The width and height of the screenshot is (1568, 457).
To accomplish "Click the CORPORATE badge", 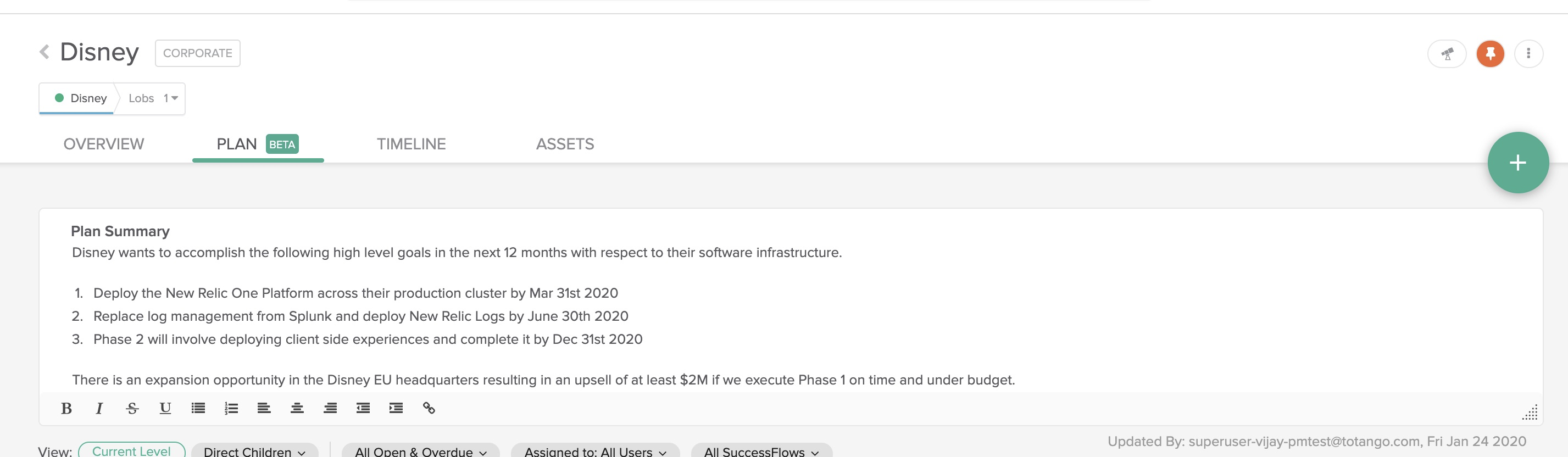I will click(197, 53).
